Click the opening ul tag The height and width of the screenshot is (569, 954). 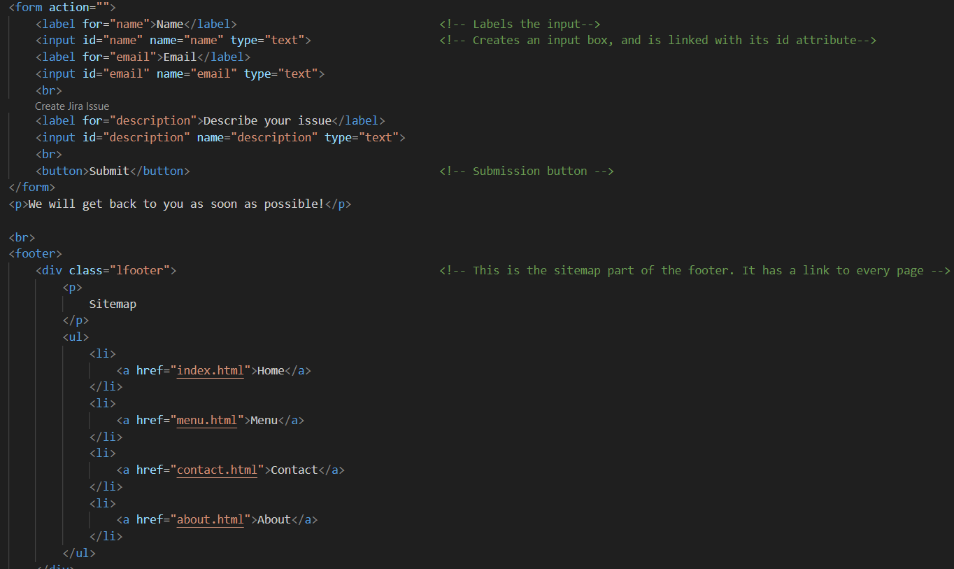(76, 337)
